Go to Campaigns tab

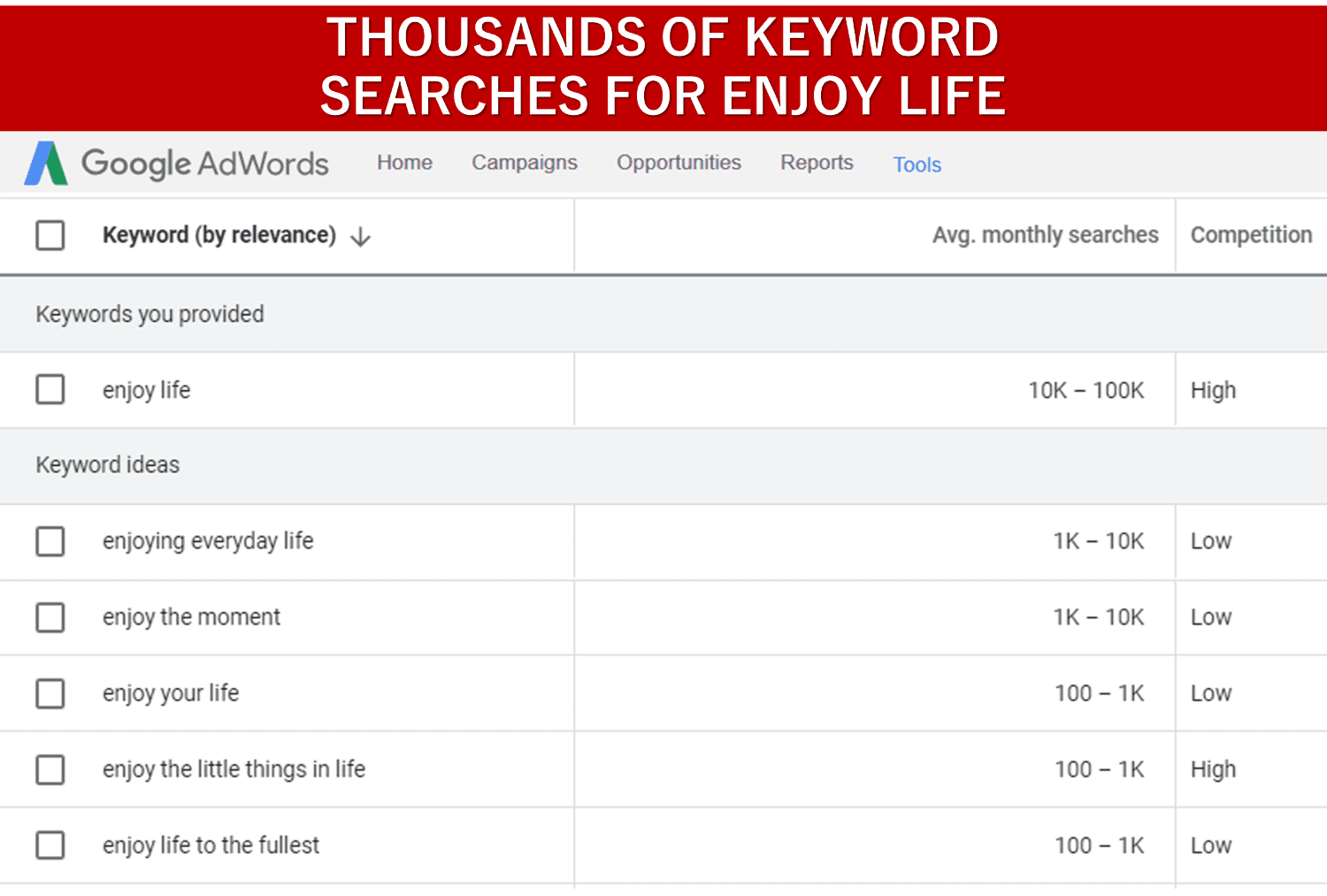[525, 163]
